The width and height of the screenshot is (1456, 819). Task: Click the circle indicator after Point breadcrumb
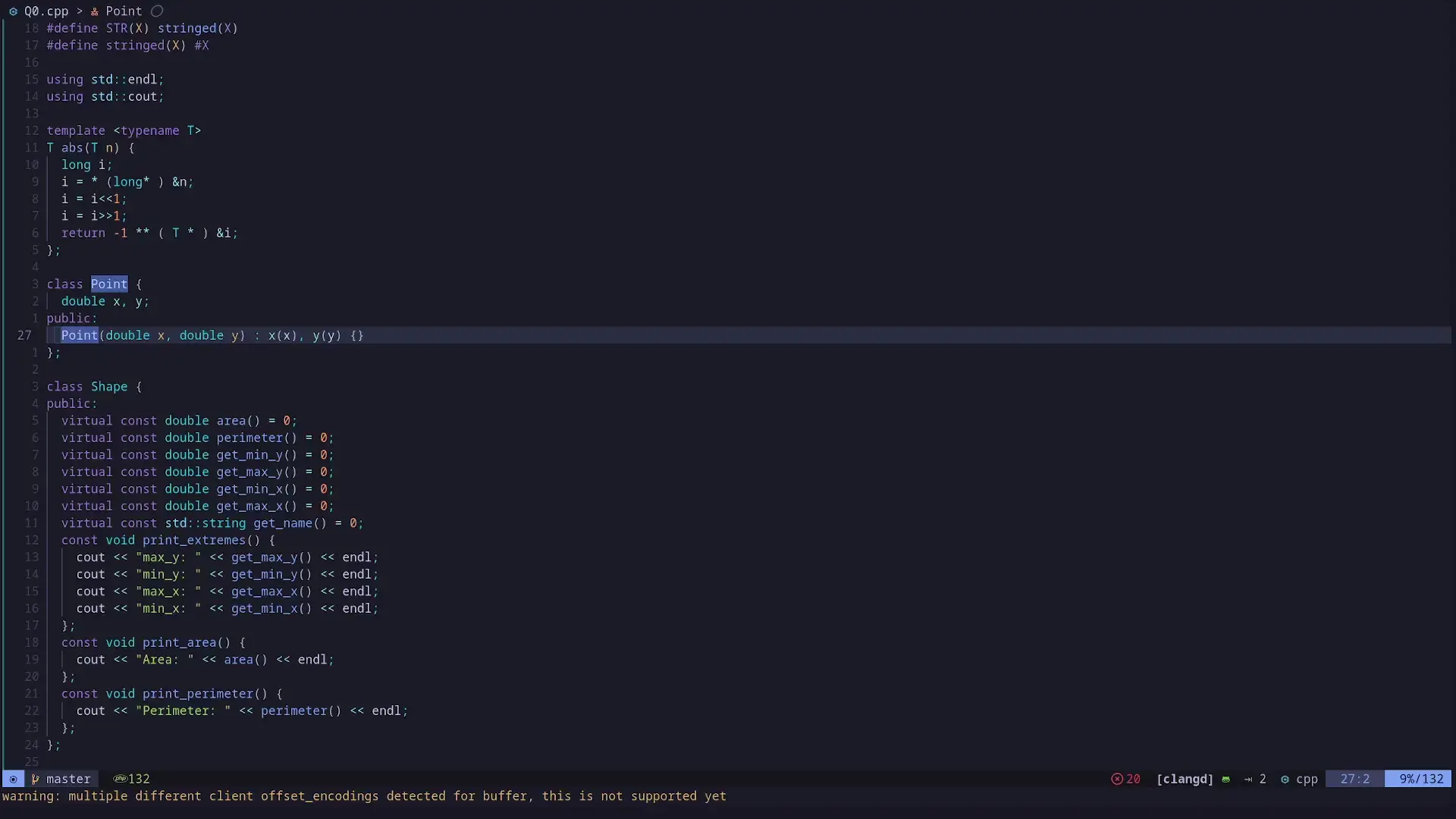(x=157, y=11)
